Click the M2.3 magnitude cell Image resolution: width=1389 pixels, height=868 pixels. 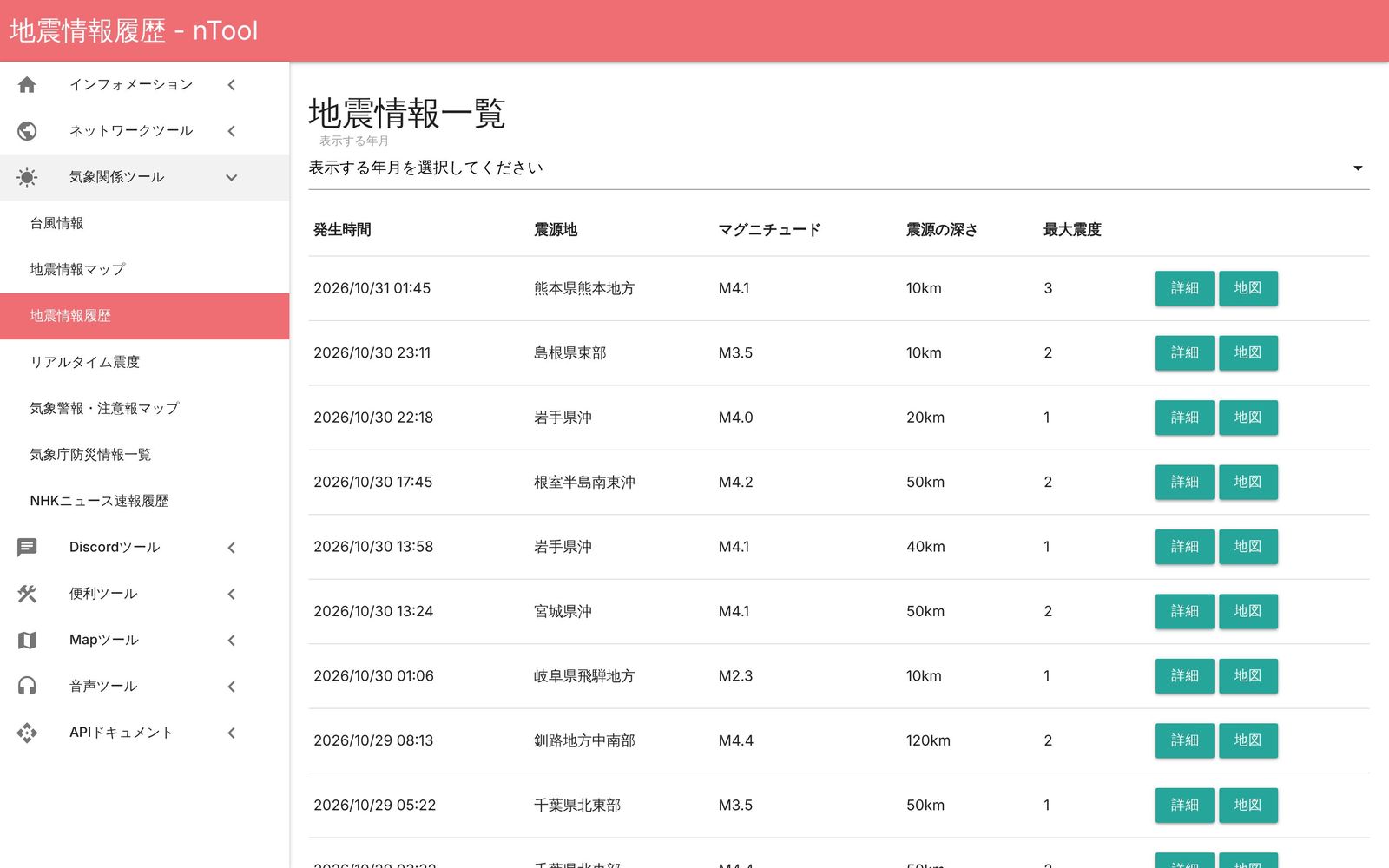(x=735, y=676)
